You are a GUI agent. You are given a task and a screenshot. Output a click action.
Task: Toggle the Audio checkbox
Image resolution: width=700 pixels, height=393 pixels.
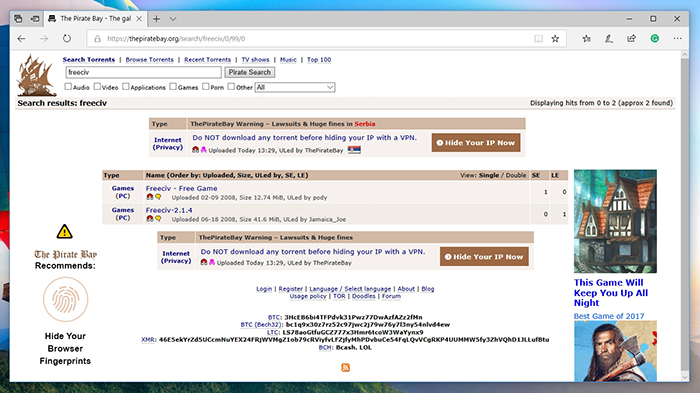68,87
